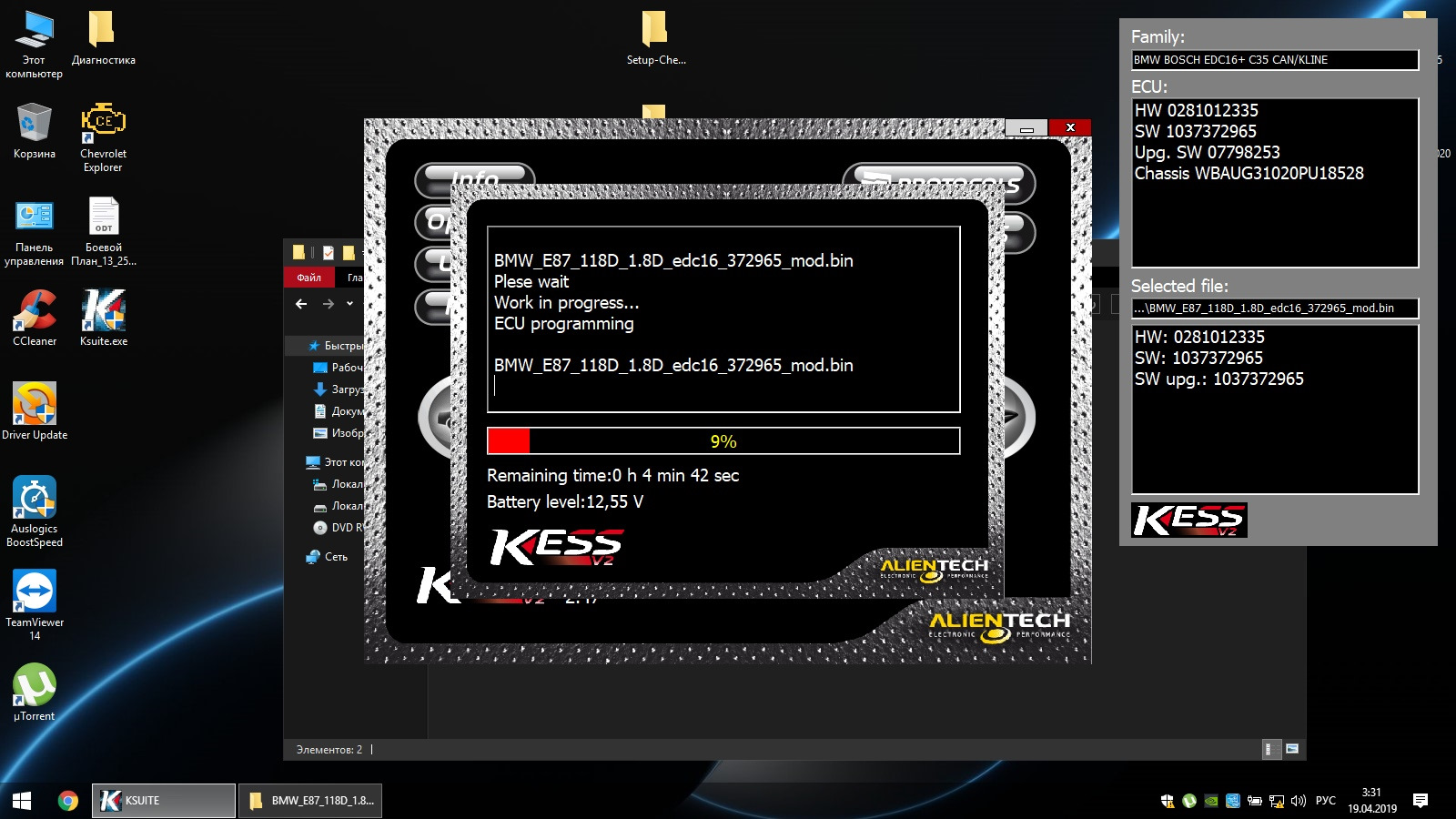Select Документы in Explorer sidebar
The height and width of the screenshot is (819, 1456).
338,411
